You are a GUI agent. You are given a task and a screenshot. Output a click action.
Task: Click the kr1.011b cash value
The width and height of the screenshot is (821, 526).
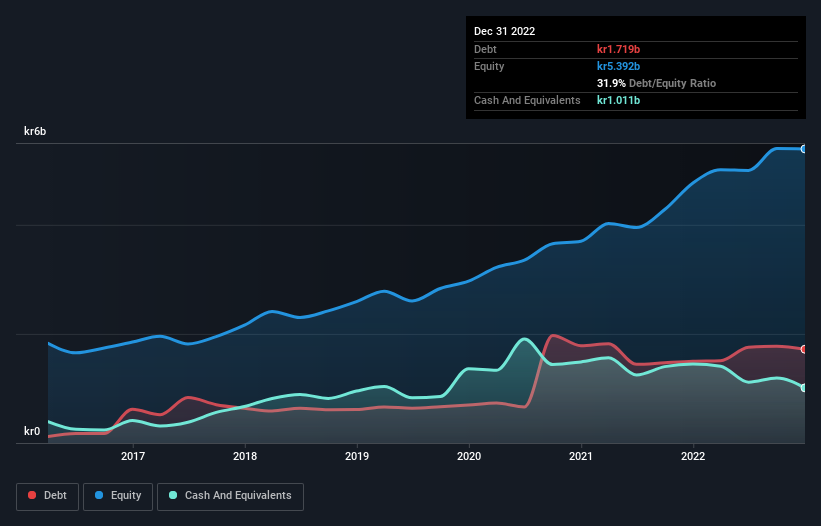coord(618,100)
